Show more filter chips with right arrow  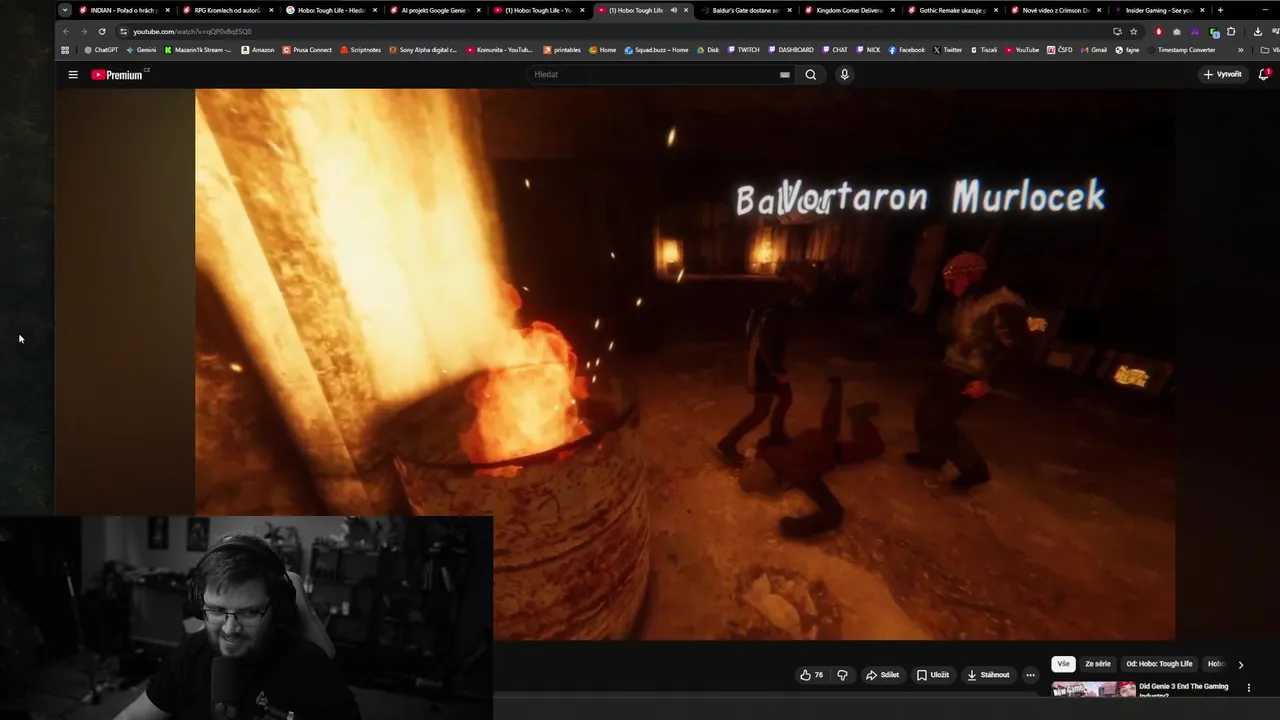tap(1241, 664)
